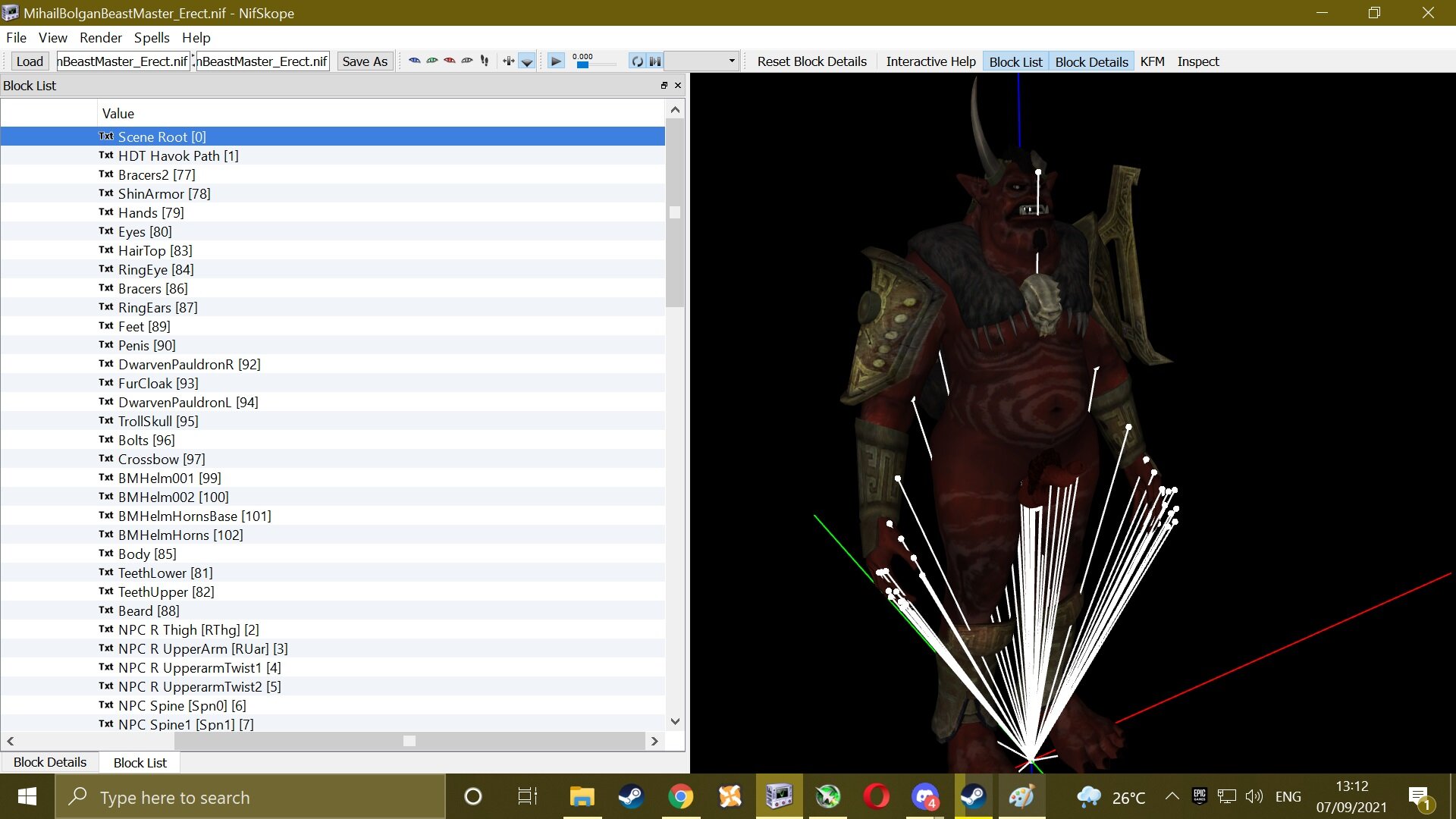The width and height of the screenshot is (1456, 819).
Task: Select the Body [85] row
Action: (333, 554)
